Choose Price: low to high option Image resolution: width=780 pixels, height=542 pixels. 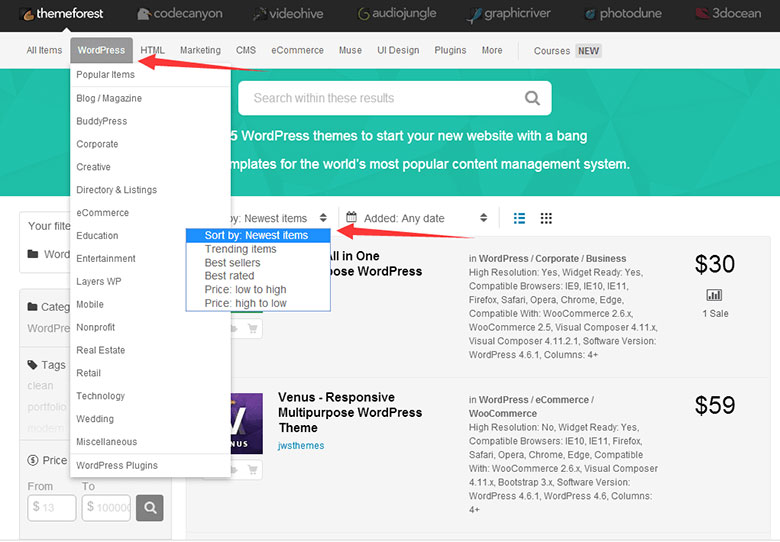[x=245, y=290]
